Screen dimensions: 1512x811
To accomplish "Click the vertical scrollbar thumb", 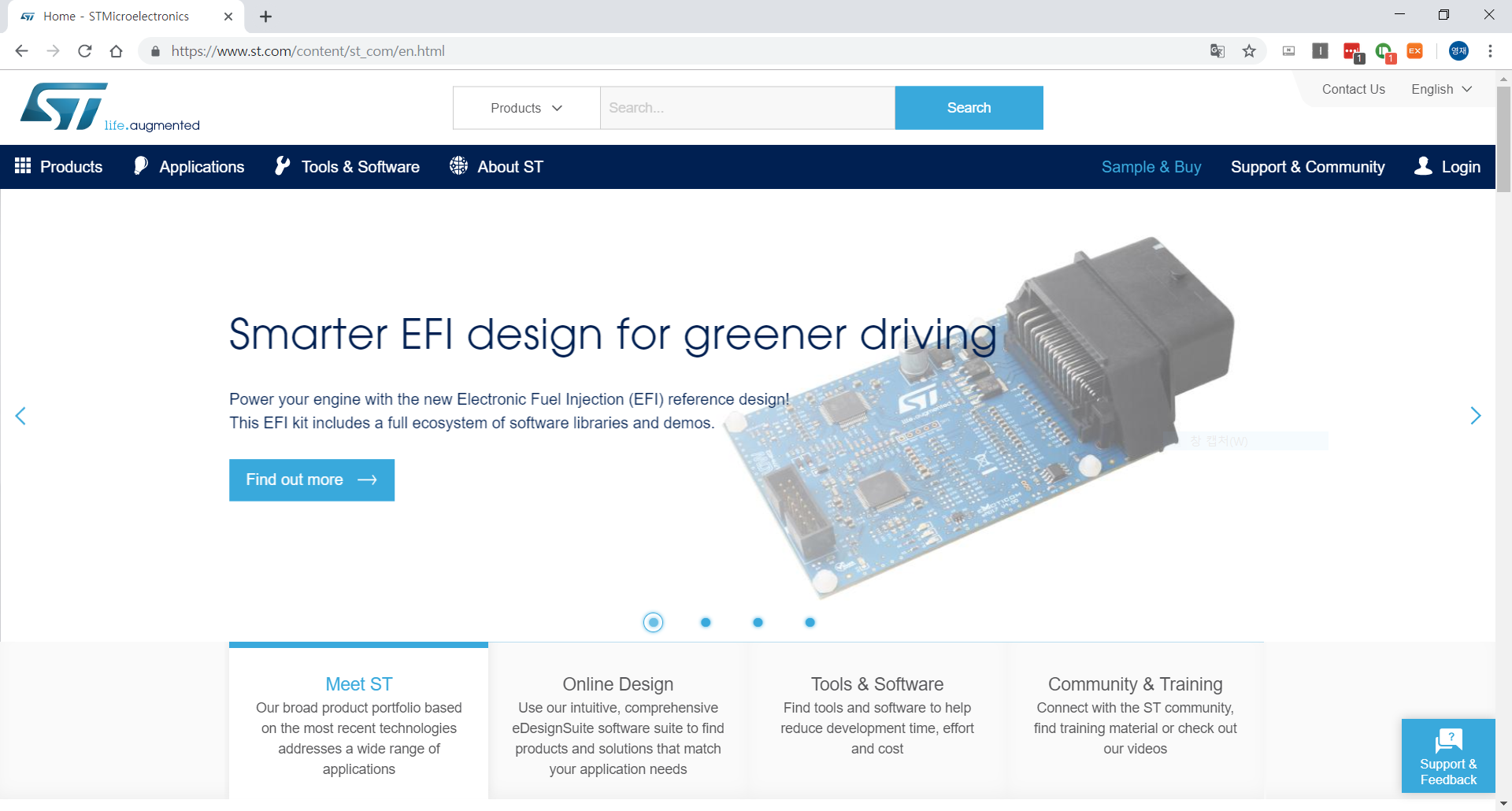I will [1503, 139].
